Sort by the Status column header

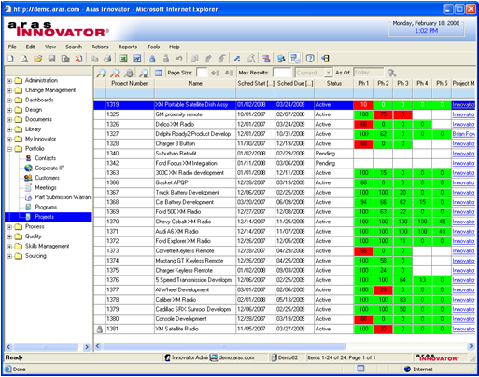point(334,83)
